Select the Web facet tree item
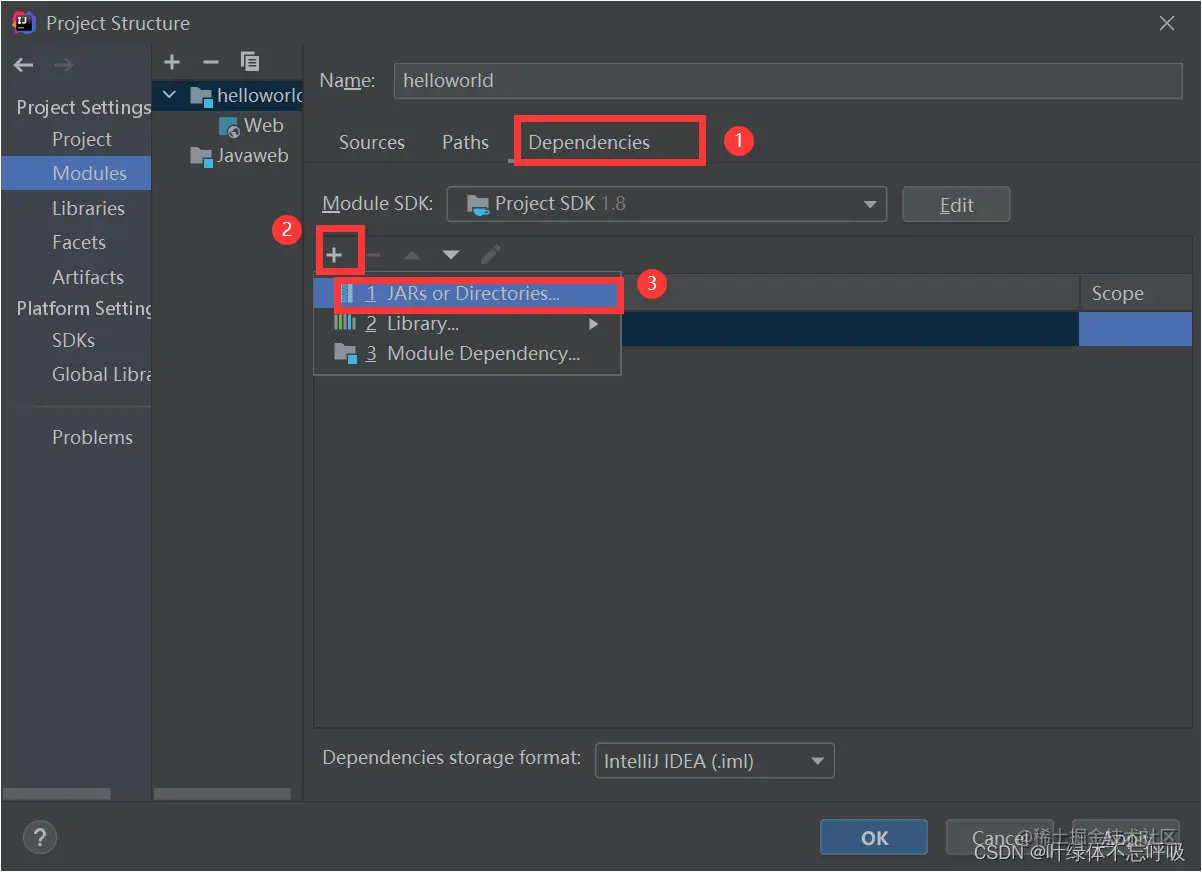The height and width of the screenshot is (872, 1202). [x=250, y=126]
